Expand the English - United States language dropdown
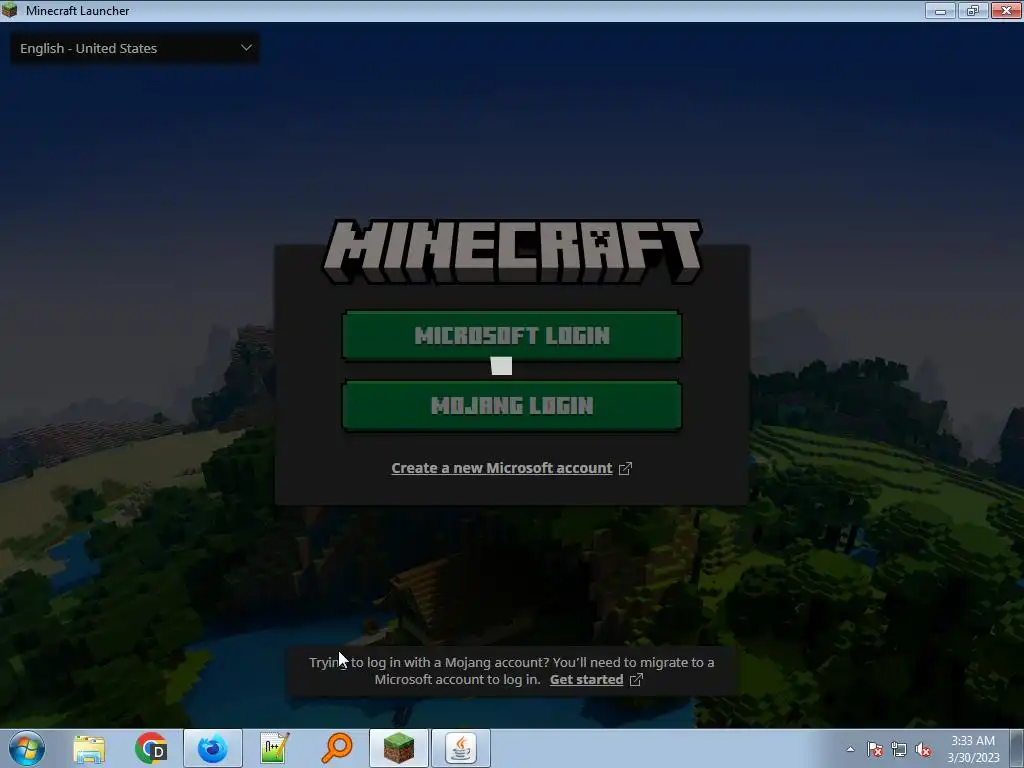Image resolution: width=1024 pixels, height=768 pixels. point(135,48)
